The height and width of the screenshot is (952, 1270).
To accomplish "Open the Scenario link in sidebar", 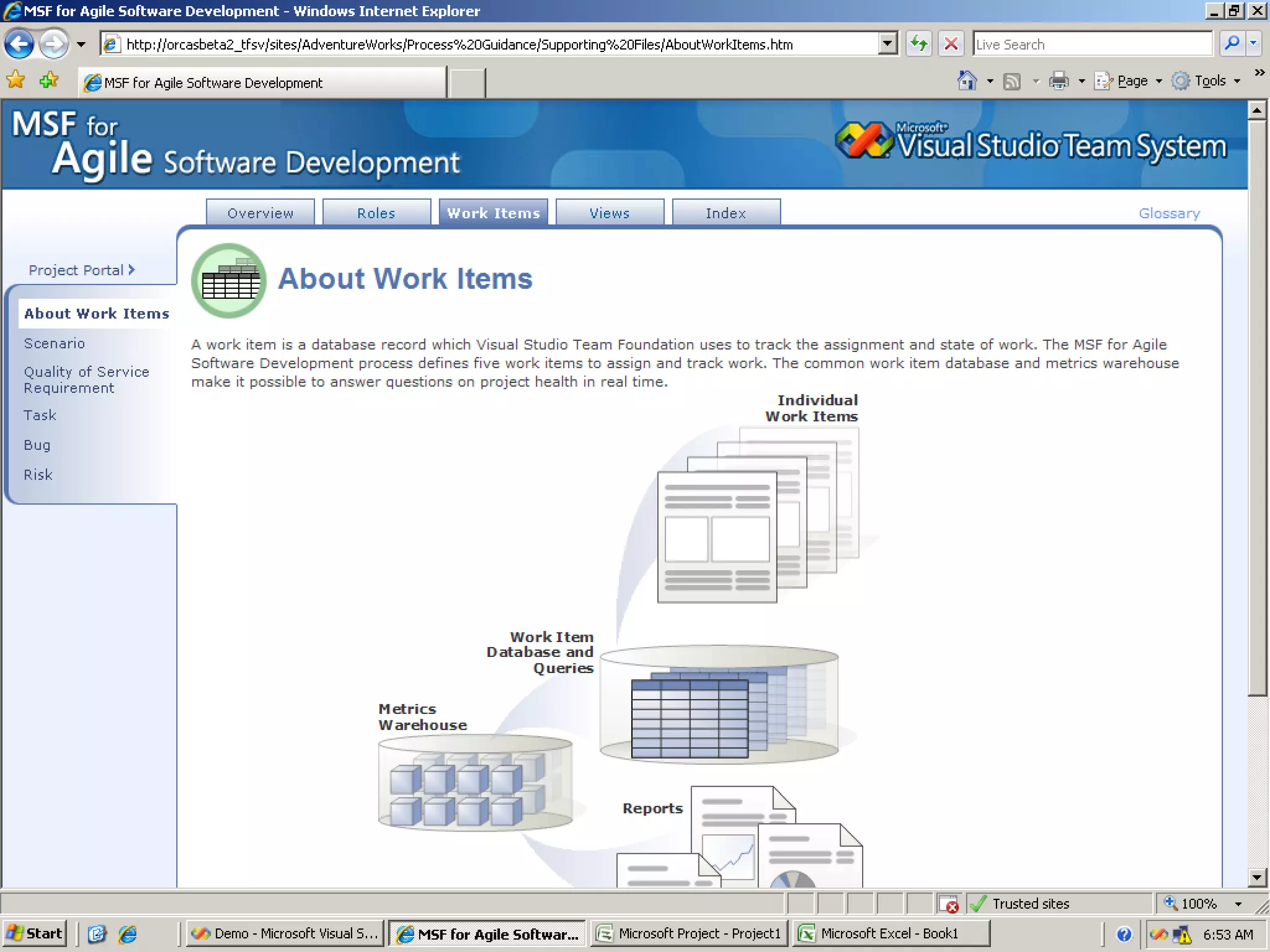I will [x=54, y=343].
